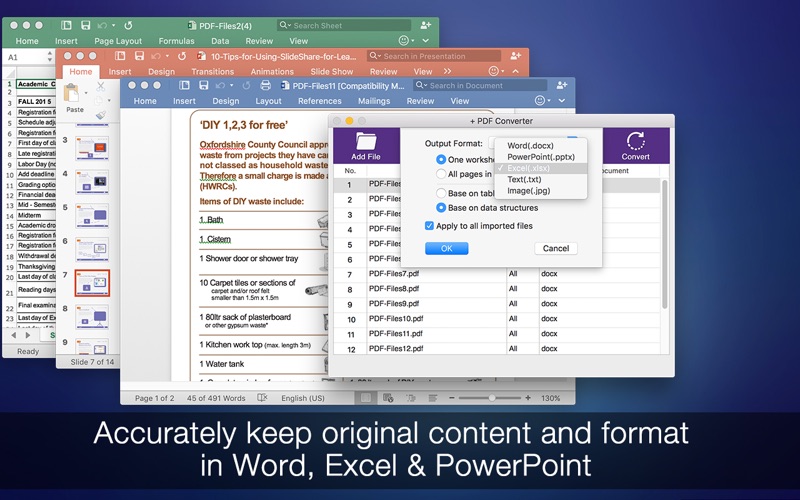Open smiley feedback dropdown in PowerPoint window

coord(496,71)
